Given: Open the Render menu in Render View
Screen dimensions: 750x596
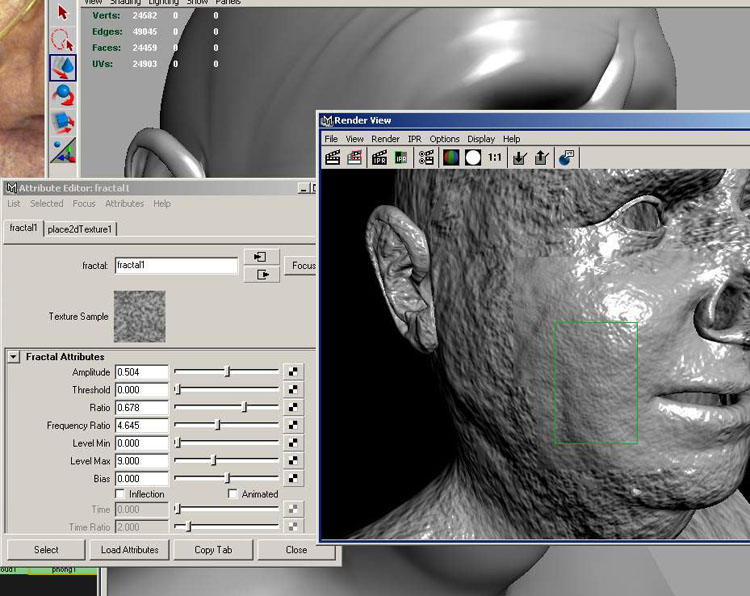Looking at the screenshot, I should 385,139.
